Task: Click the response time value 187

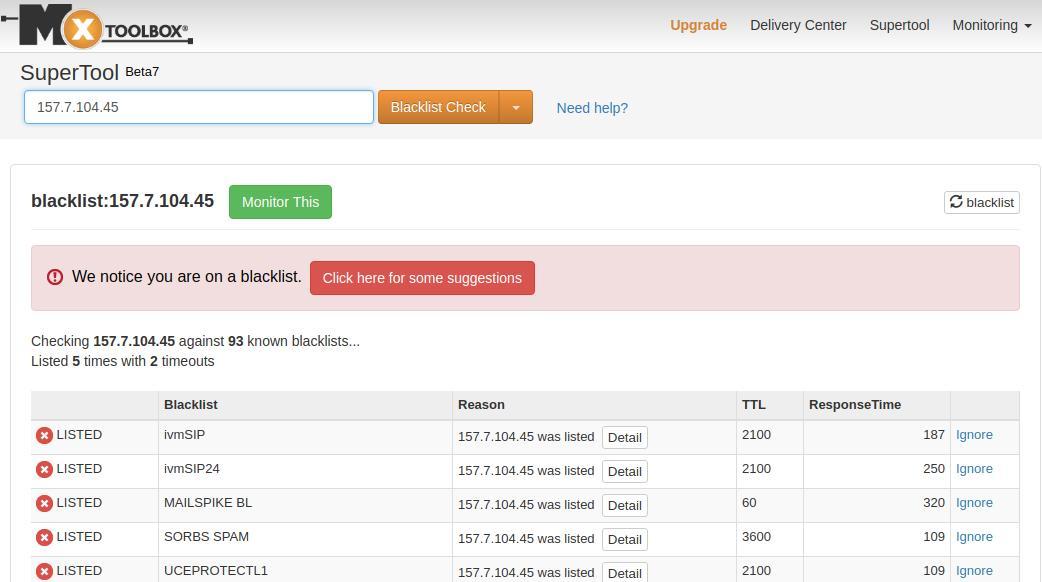Action: (x=934, y=435)
